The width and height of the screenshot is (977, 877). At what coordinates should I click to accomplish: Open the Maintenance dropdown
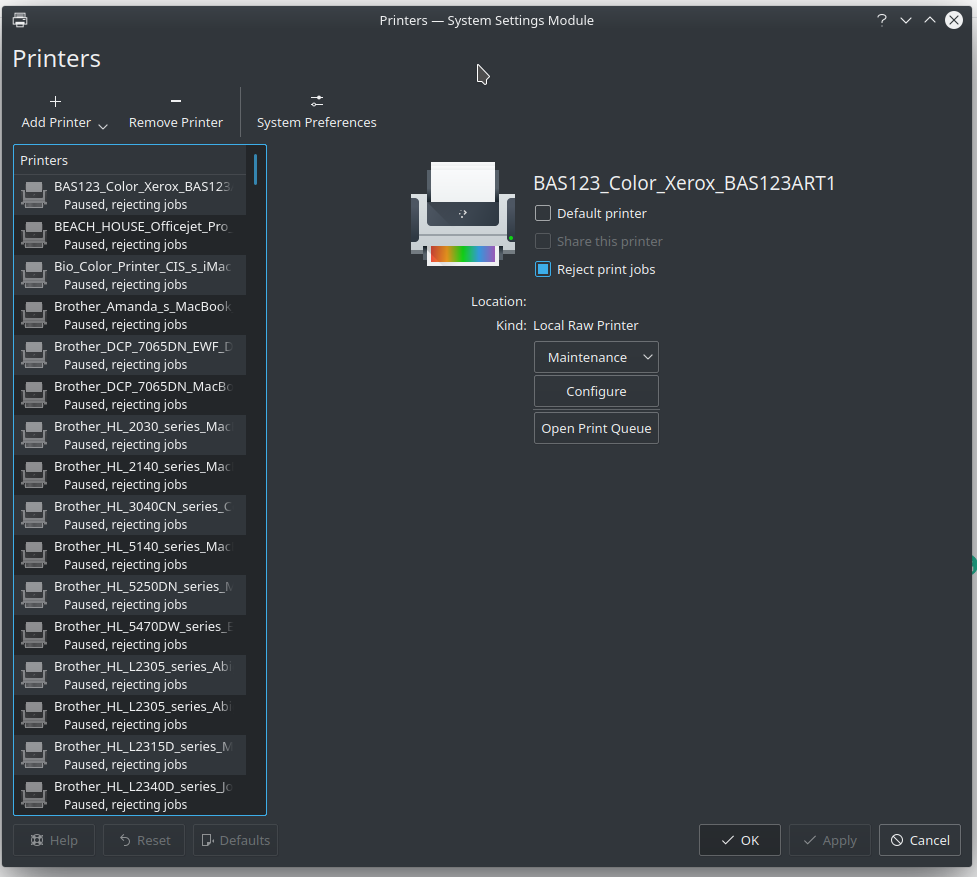pyautogui.click(x=596, y=358)
